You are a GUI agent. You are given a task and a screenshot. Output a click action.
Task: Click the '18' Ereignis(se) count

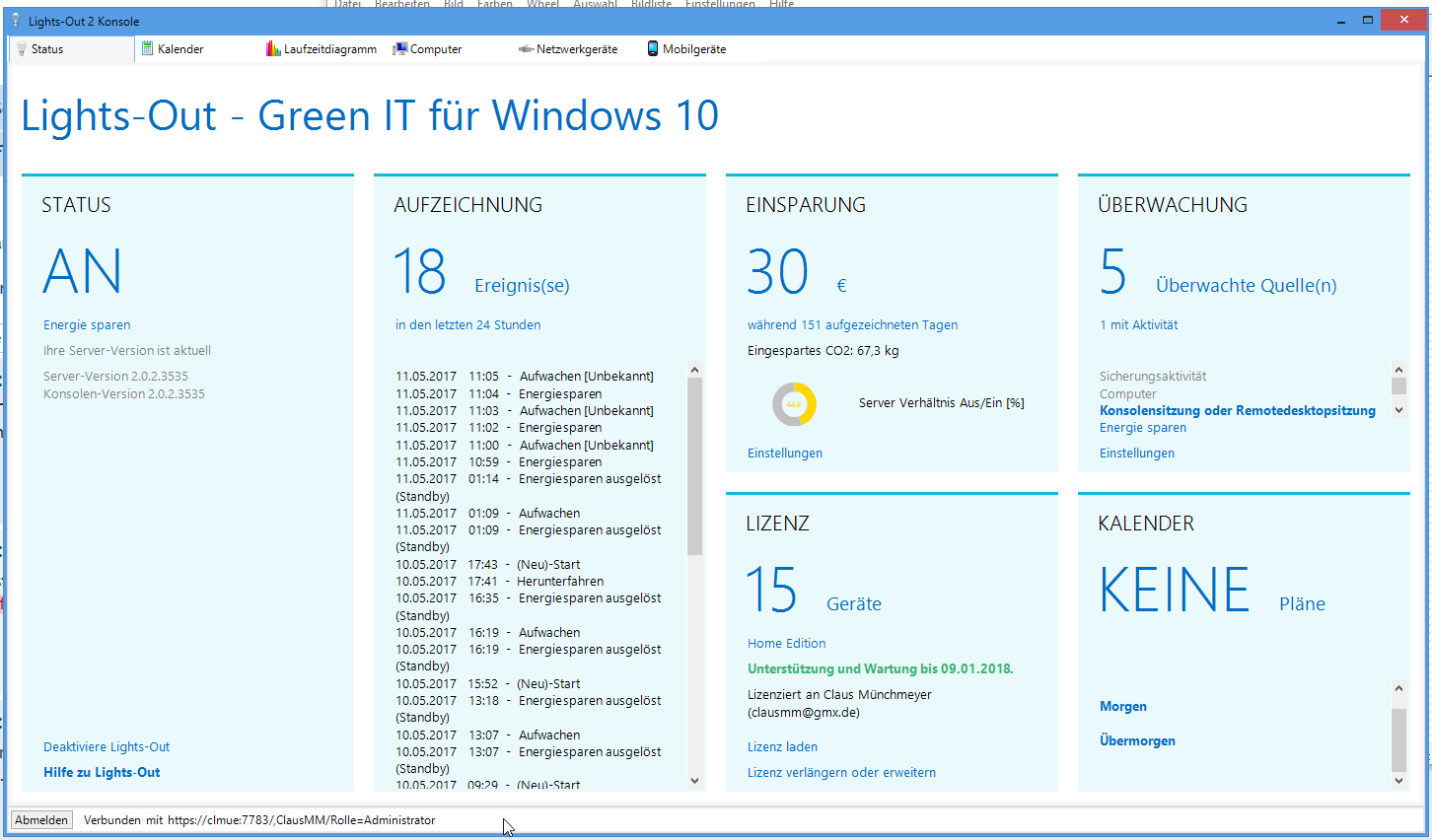420,272
